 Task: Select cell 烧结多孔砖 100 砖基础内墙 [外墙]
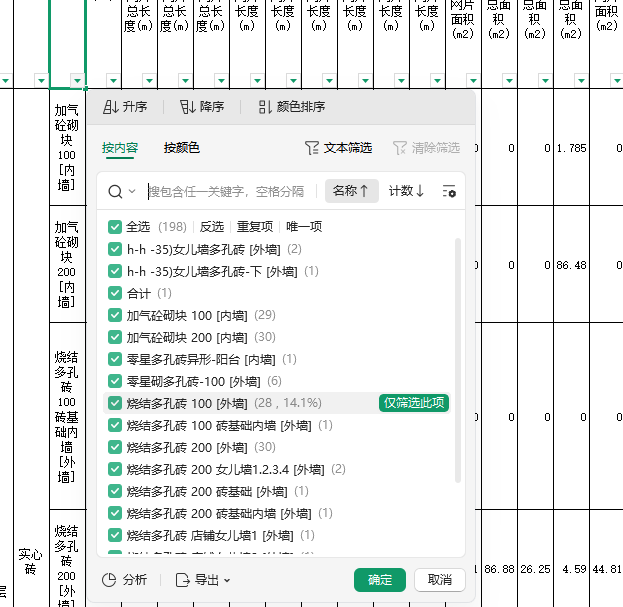67,416
